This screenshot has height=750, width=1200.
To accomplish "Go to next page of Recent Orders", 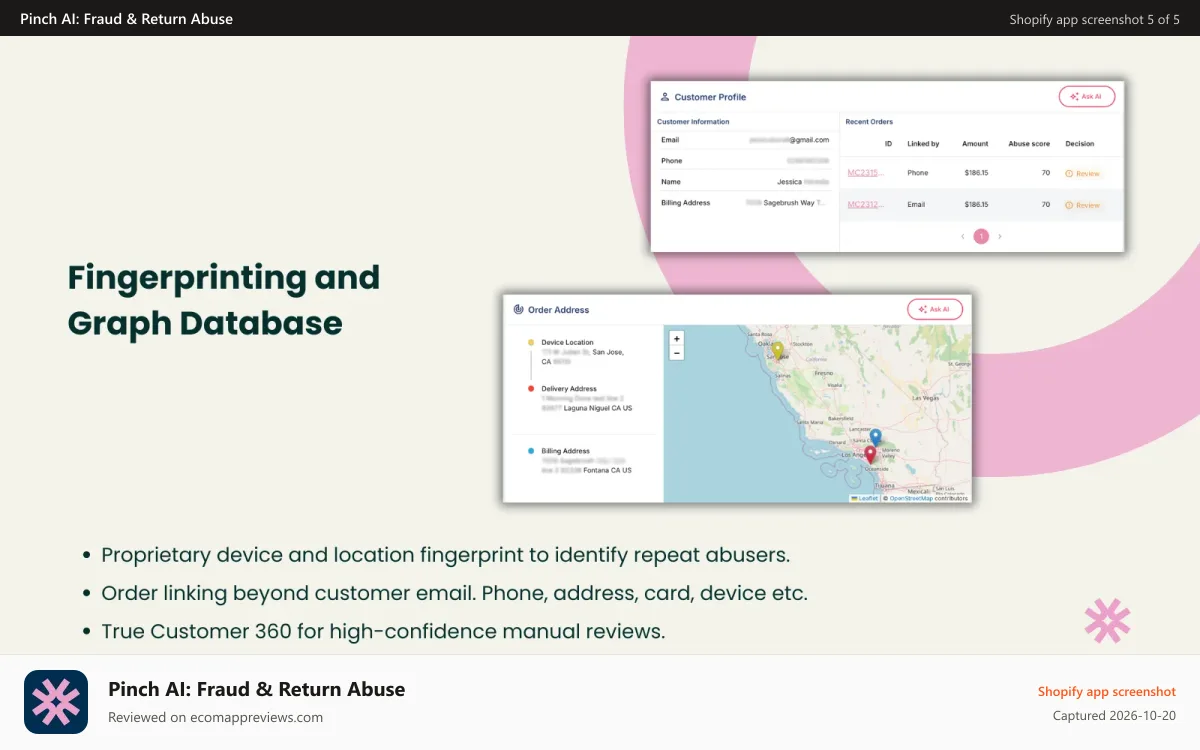I will 1000,237.
